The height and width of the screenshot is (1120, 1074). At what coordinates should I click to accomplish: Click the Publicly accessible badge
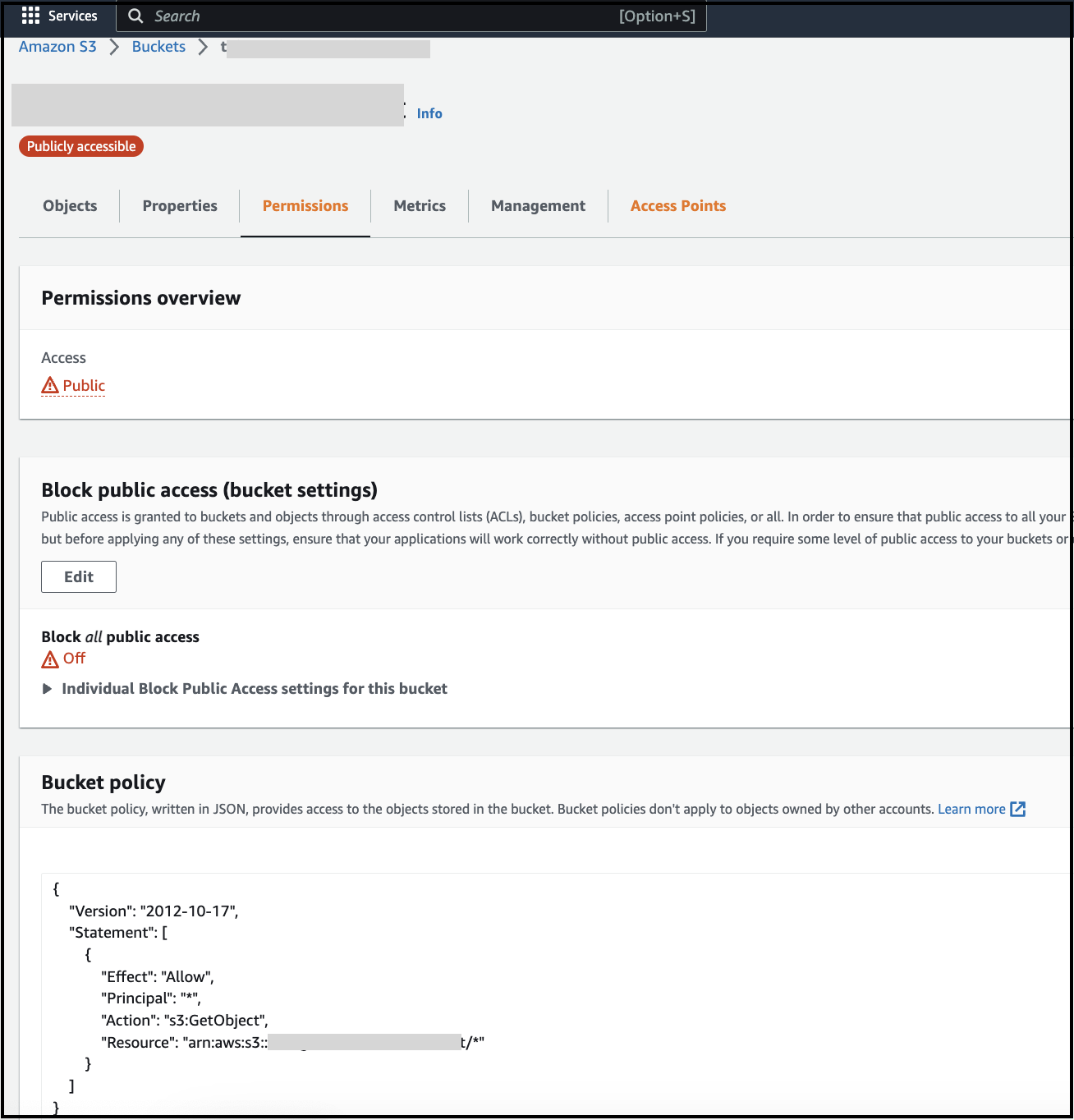coord(81,146)
